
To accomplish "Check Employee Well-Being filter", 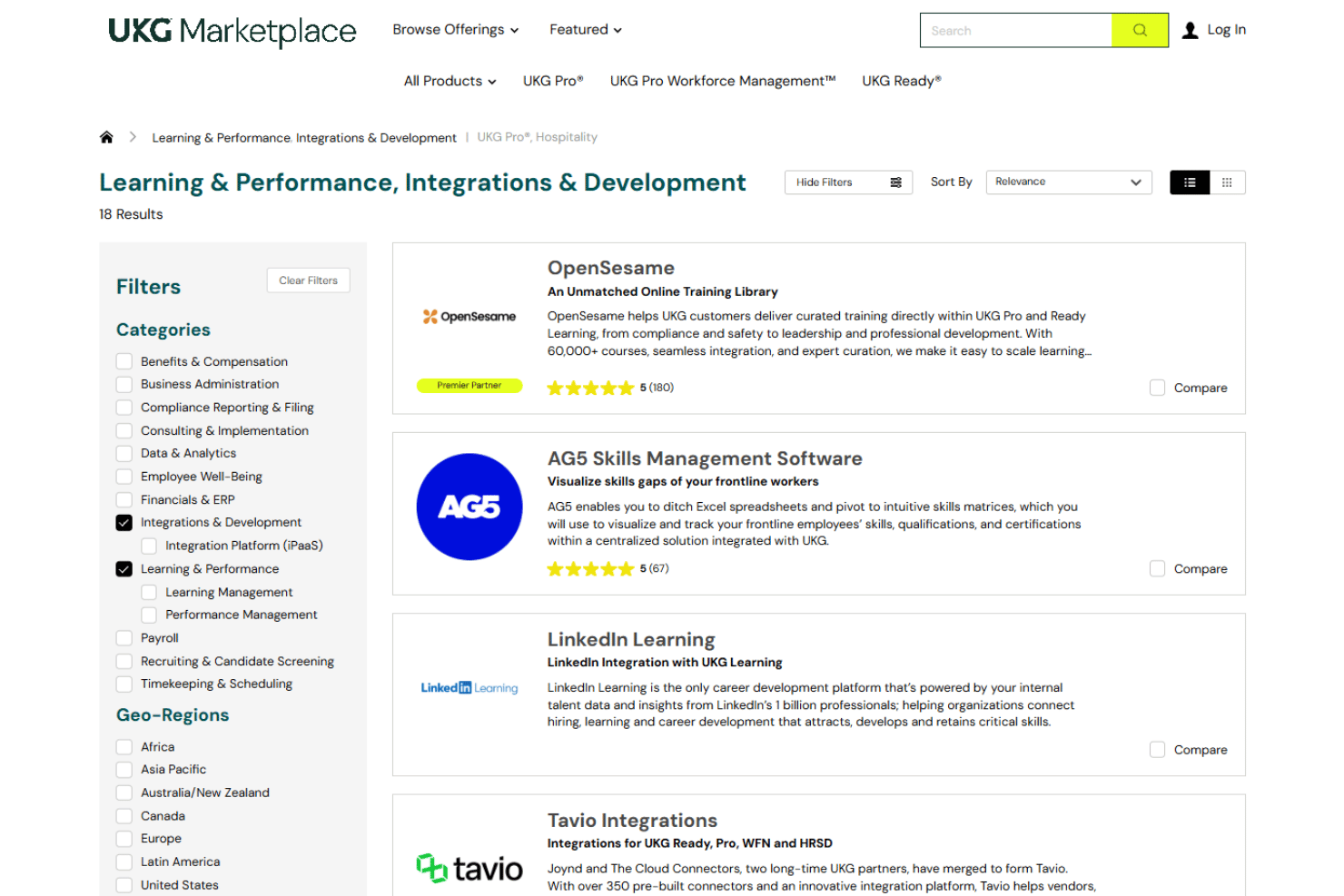I will point(124,477).
